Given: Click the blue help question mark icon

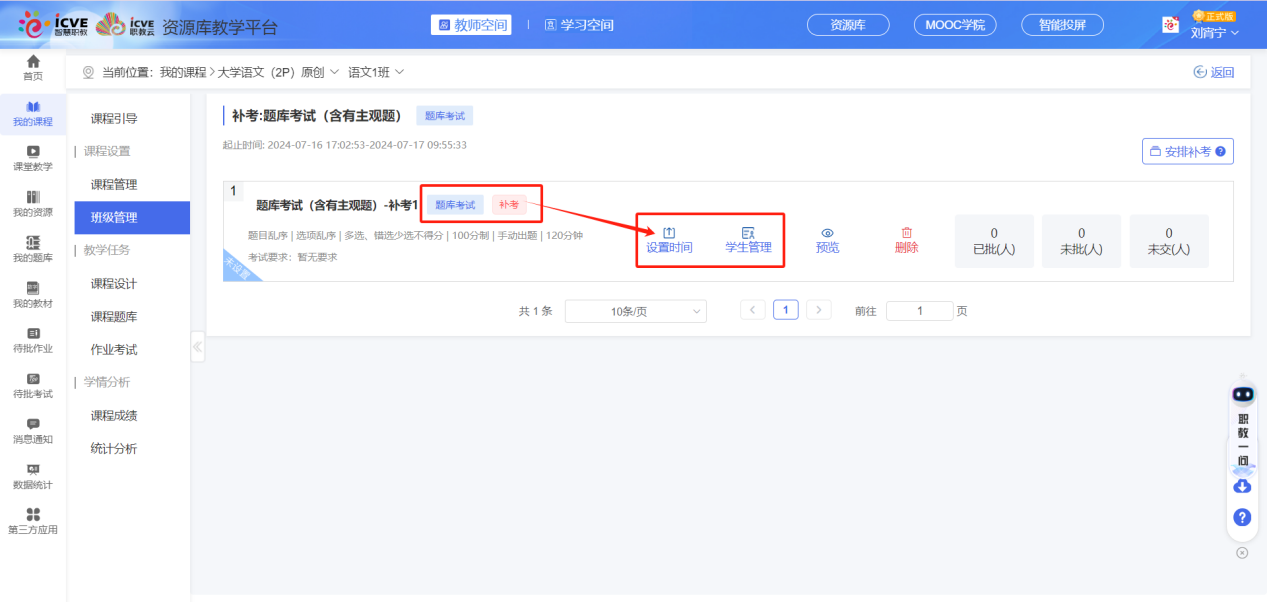Looking at the screenshot, I should click(1242, 517).
